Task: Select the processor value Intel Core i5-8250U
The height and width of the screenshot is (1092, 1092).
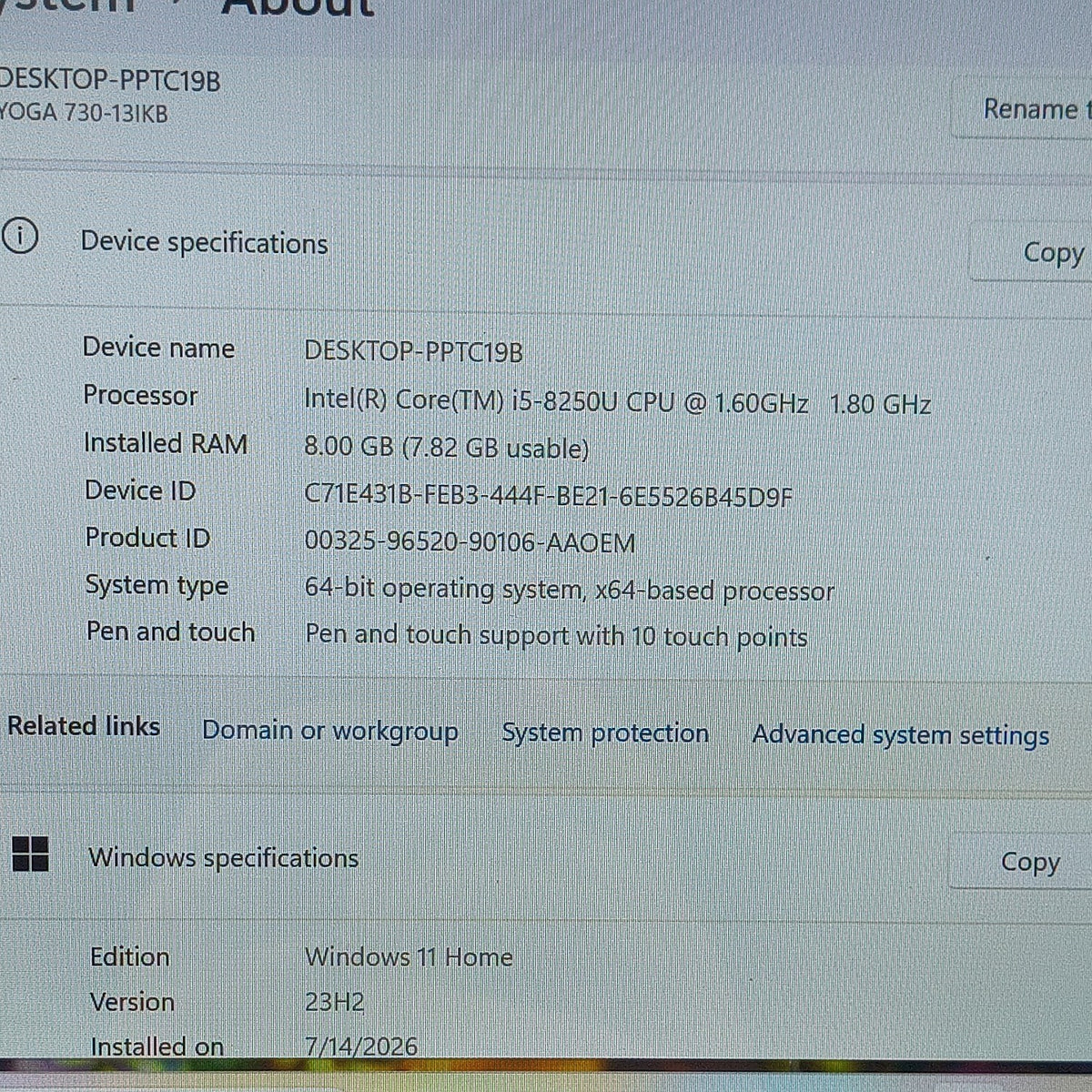Action: (617, 401)
